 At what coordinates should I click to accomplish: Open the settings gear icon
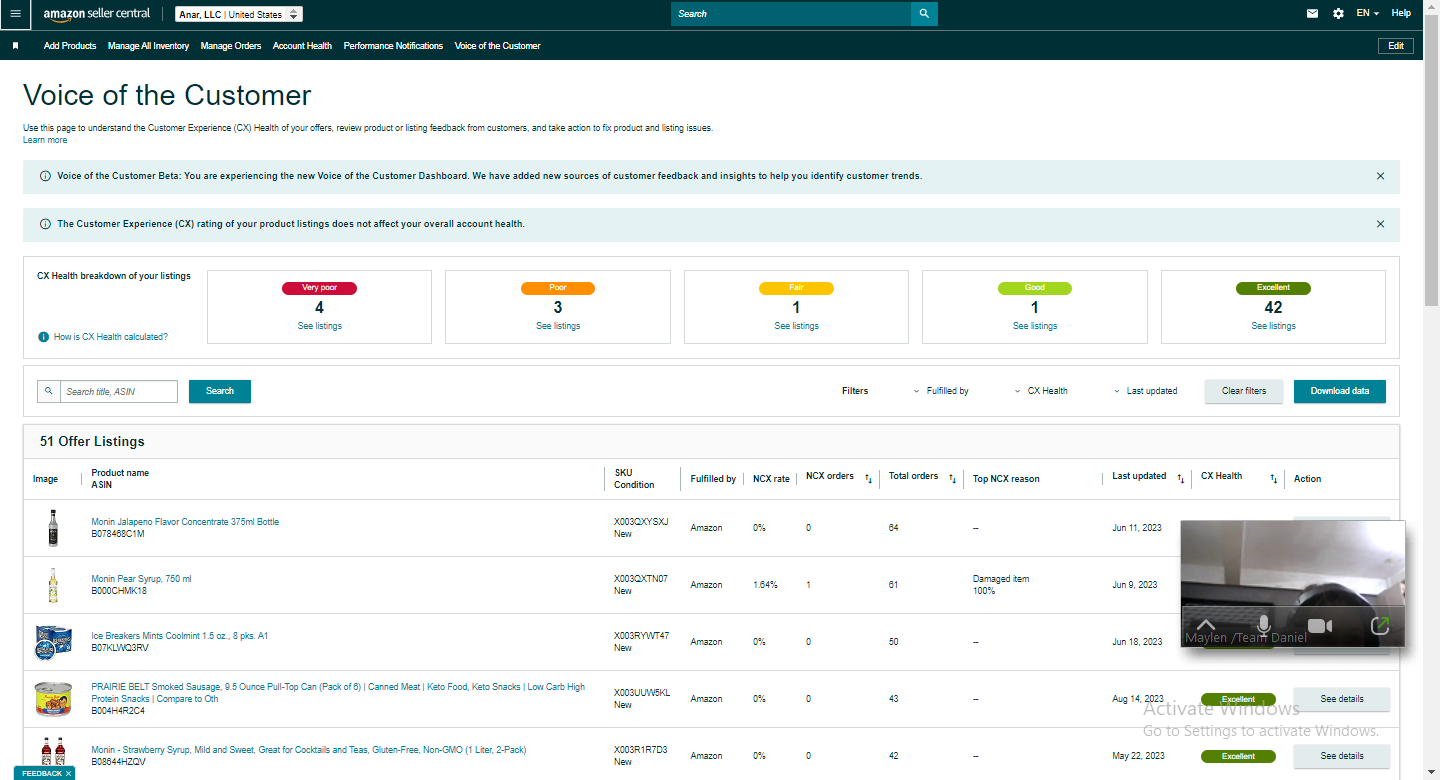coord(1339,14)
